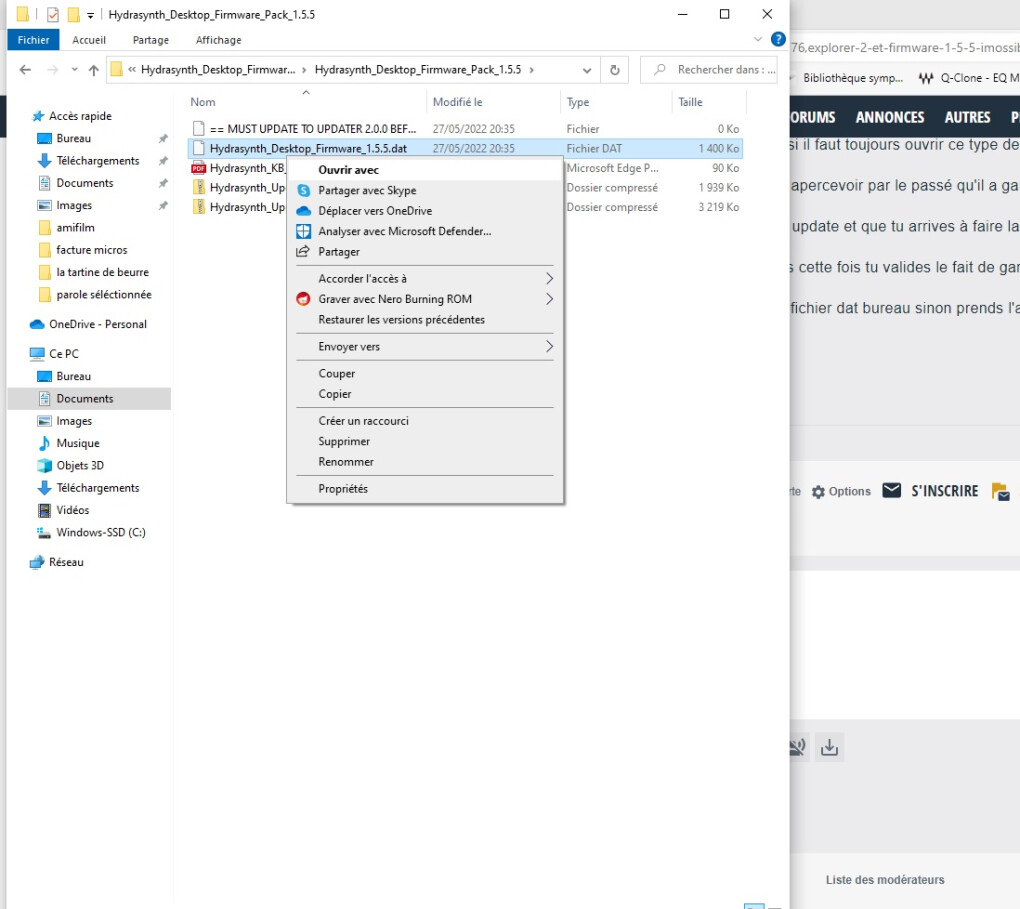Screen dimensions: 1020x909
Task: Click the Windows-SSD (C:) drive icon
Action: point(44,532)
